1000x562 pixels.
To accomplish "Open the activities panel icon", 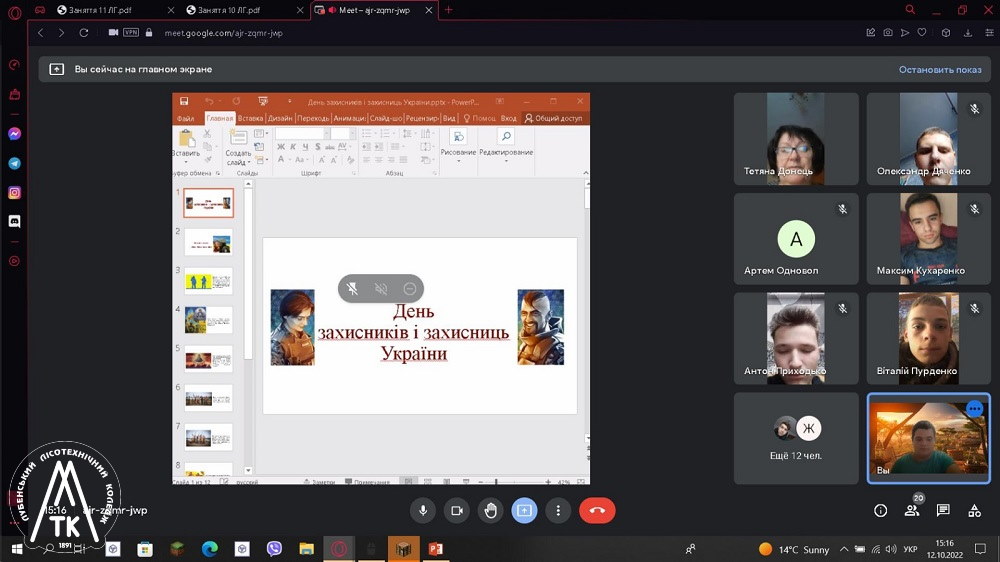I will click(974, 510).
